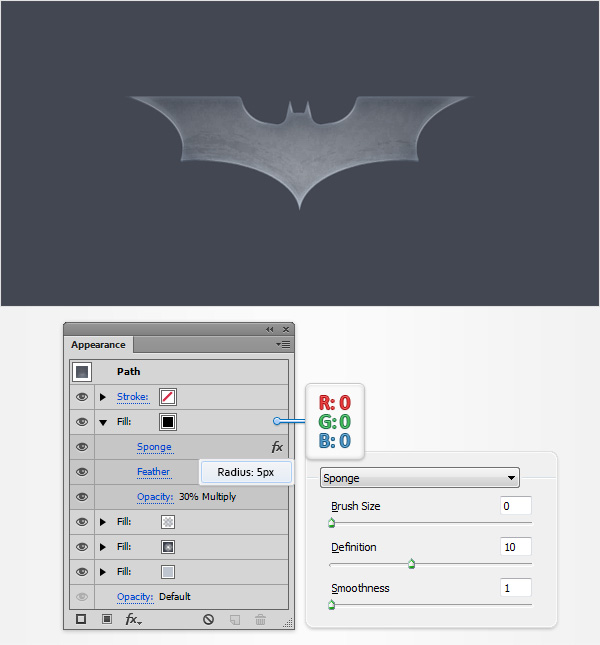Click the light gray Fill swatch
This screenshot has height=645, width=600.
click(x=168, y=572)
